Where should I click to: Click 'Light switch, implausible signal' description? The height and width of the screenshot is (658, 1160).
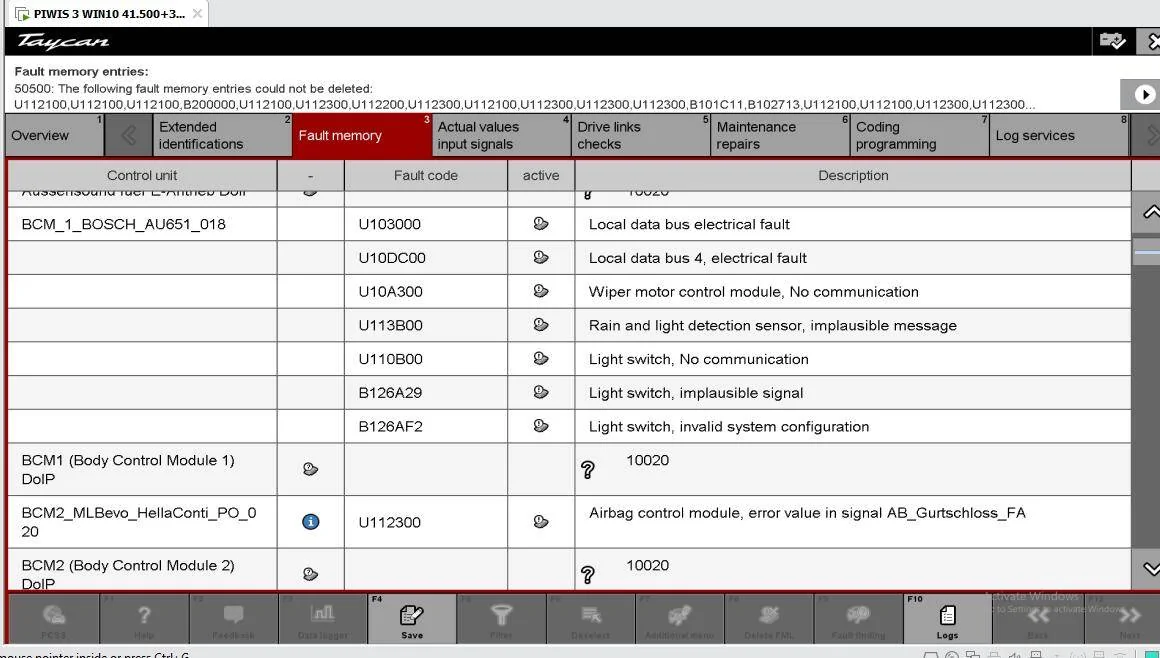pos(695,393)
